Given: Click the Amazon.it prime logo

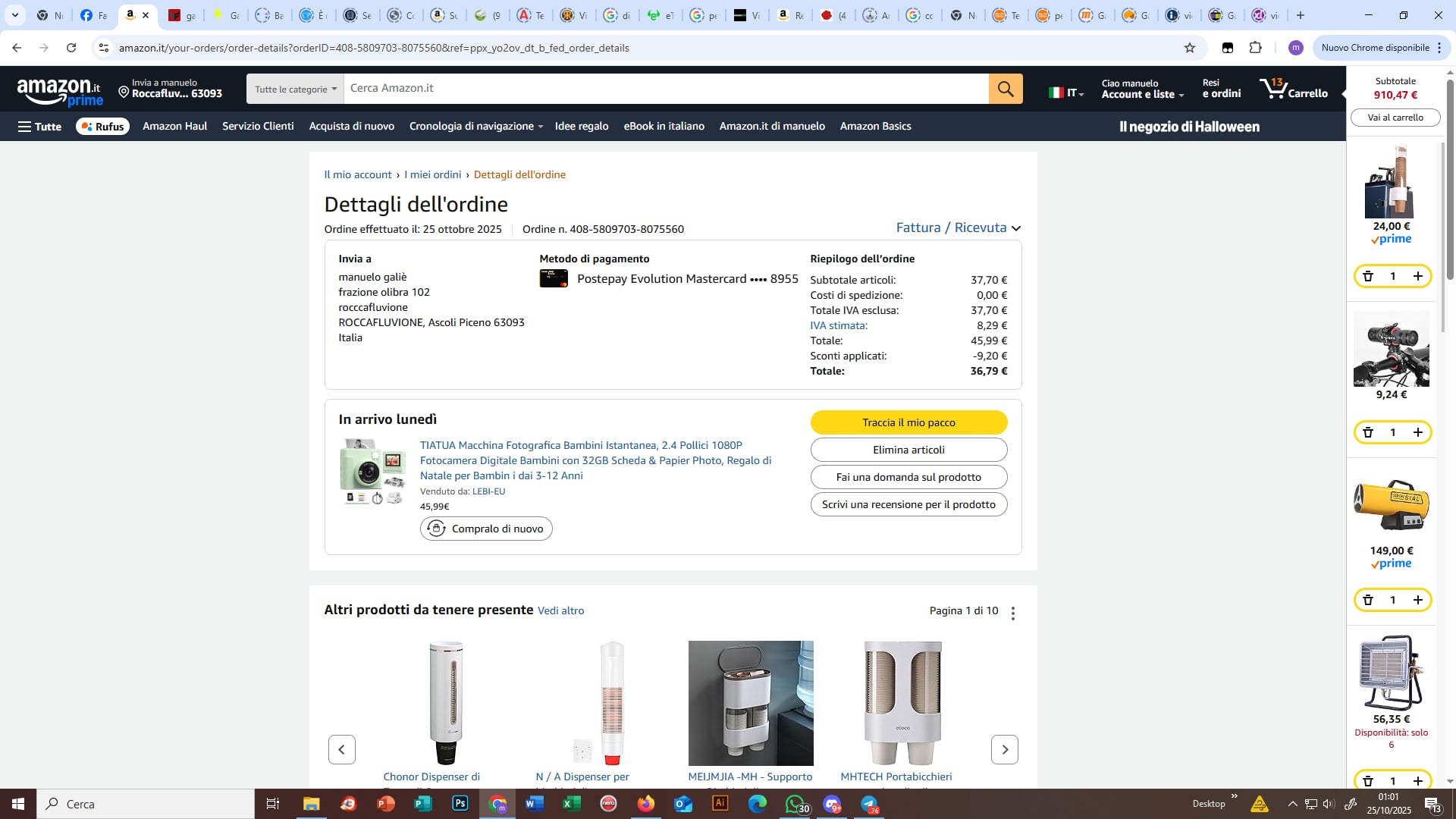Looking at the screenshot, I should coord(60,92).
